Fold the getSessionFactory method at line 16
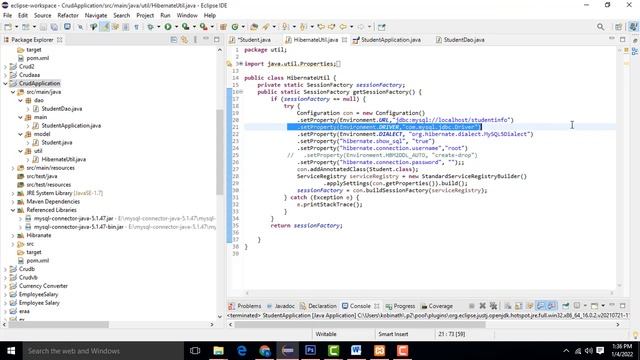 coord(241,92)
